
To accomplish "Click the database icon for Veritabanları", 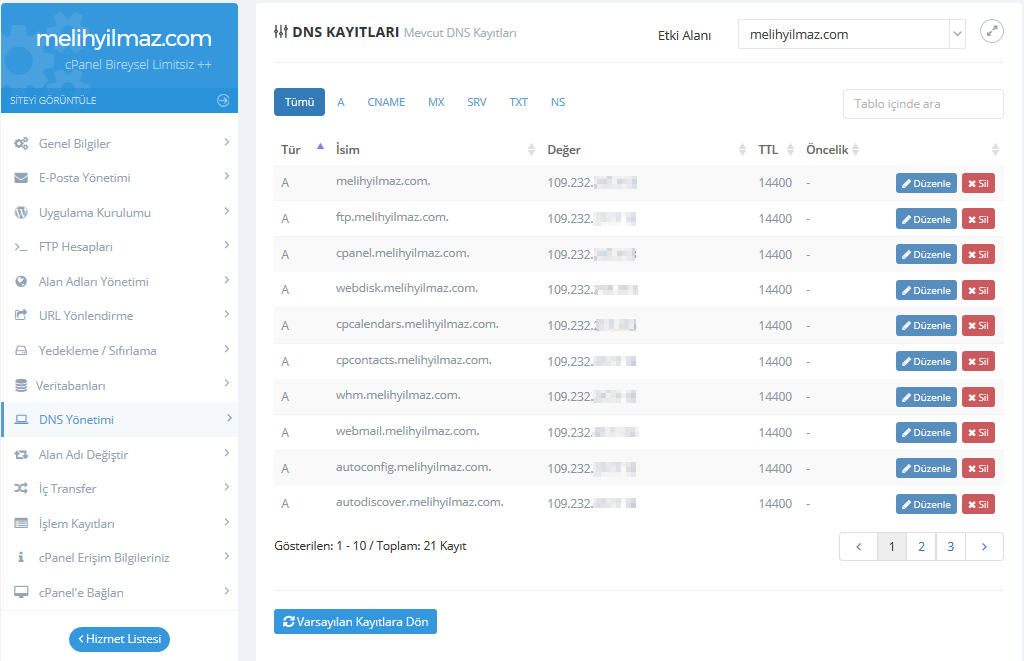I will click(21, 385).
